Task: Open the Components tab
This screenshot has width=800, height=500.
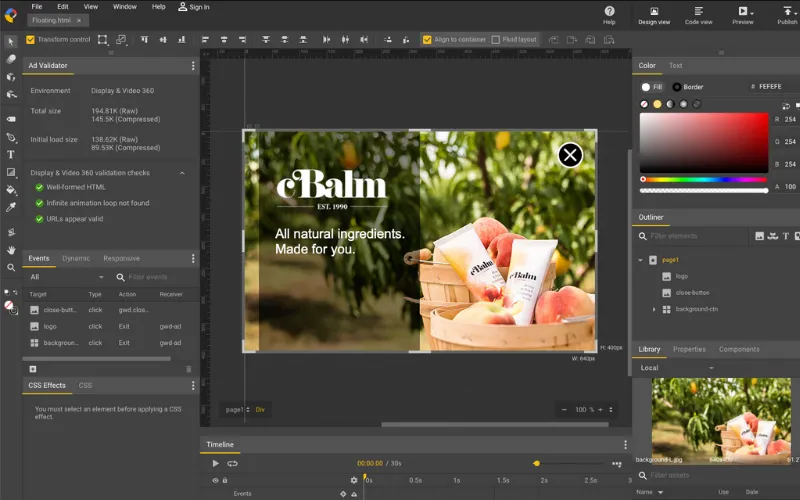Action: [x=739, y=349]
